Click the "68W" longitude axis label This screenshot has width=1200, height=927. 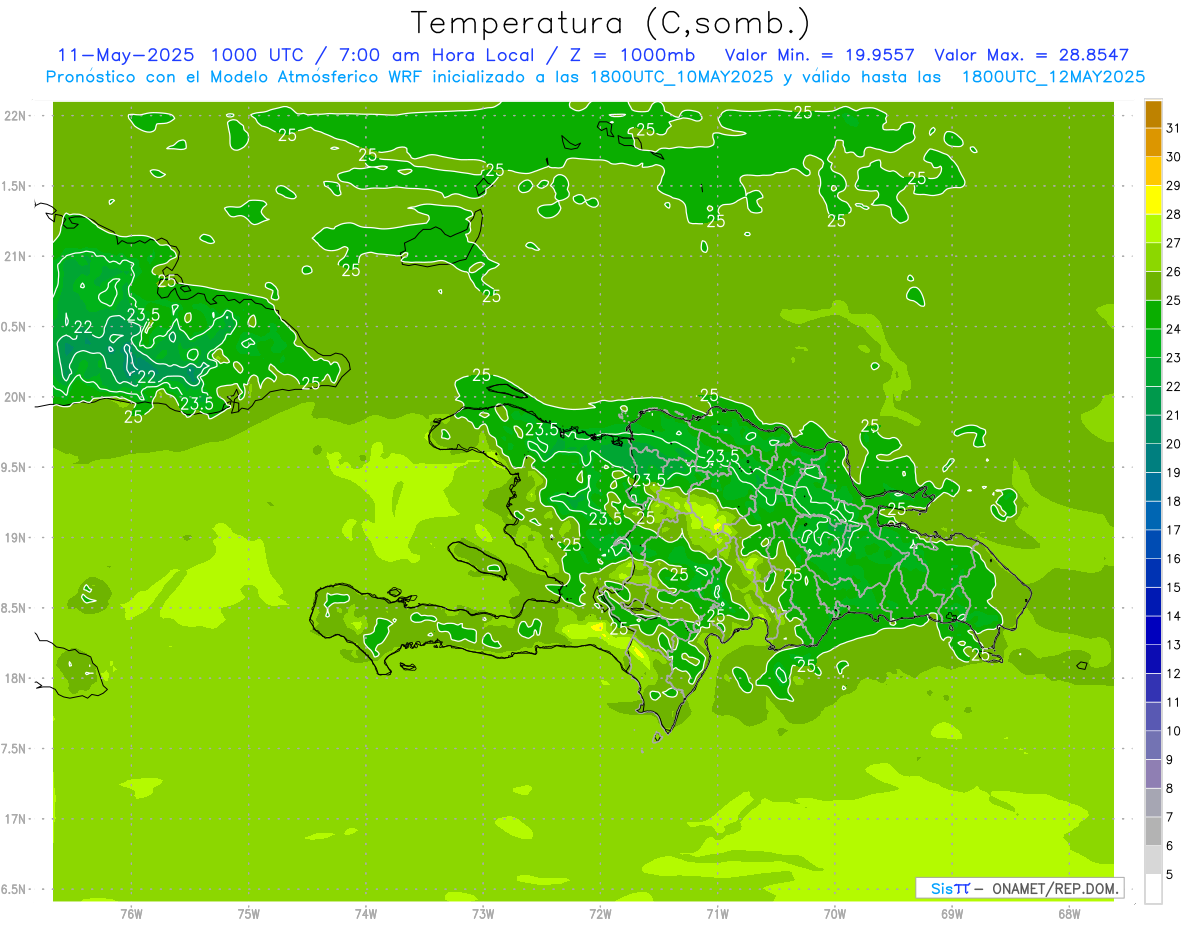pos(1069,912)
